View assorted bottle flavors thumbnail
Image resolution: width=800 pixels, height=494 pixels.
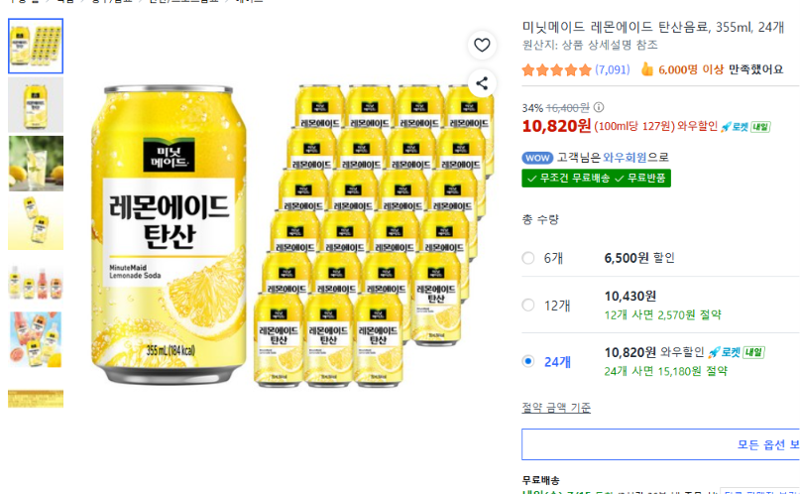(x=36, y=282)
